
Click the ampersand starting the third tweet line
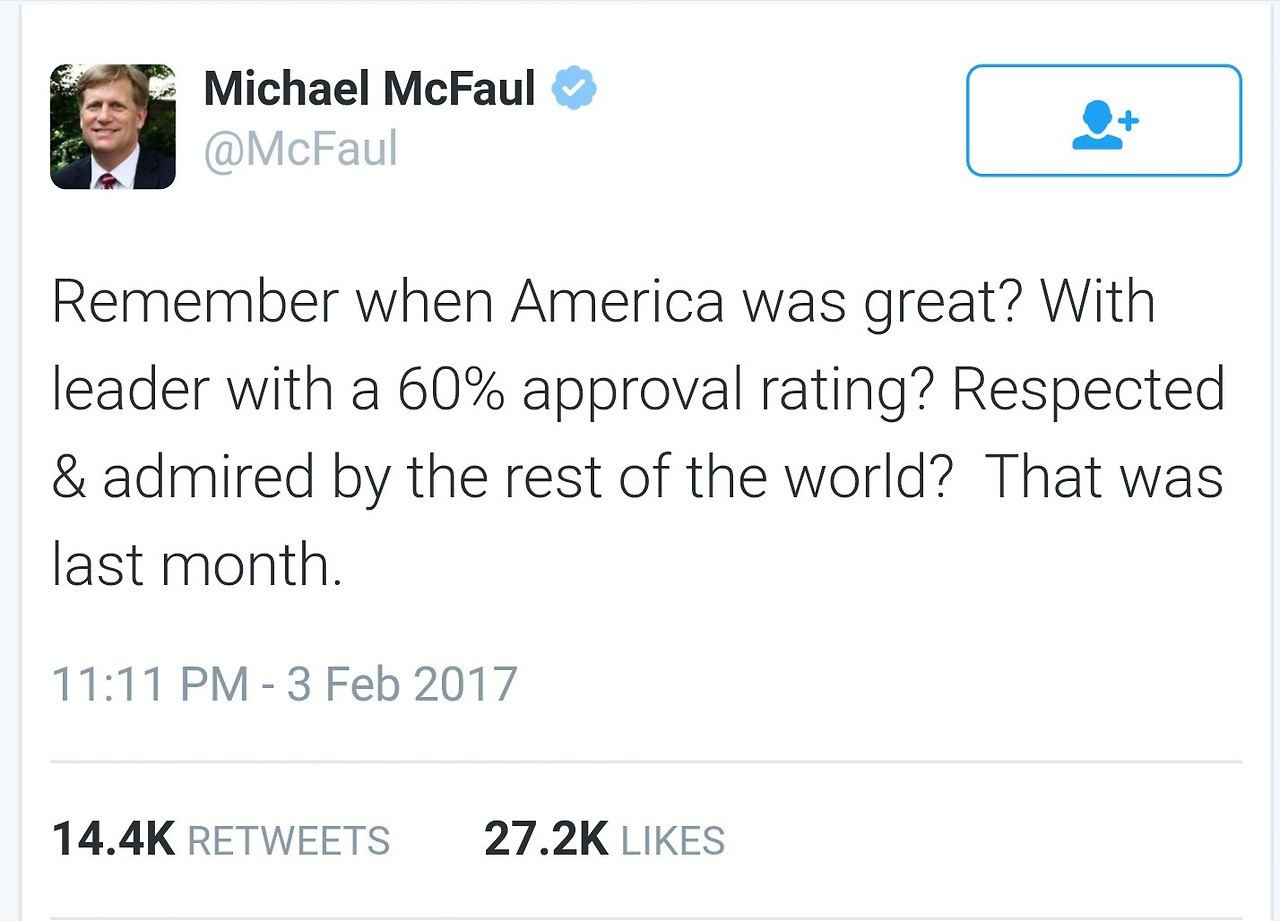click(68, 478)
